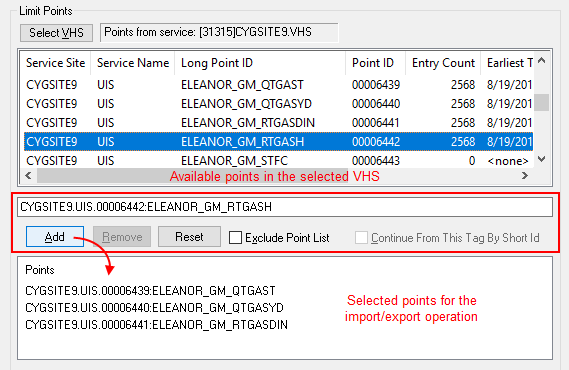
Task: Click the list's vertical scroll up arrow
Action: 542,61
